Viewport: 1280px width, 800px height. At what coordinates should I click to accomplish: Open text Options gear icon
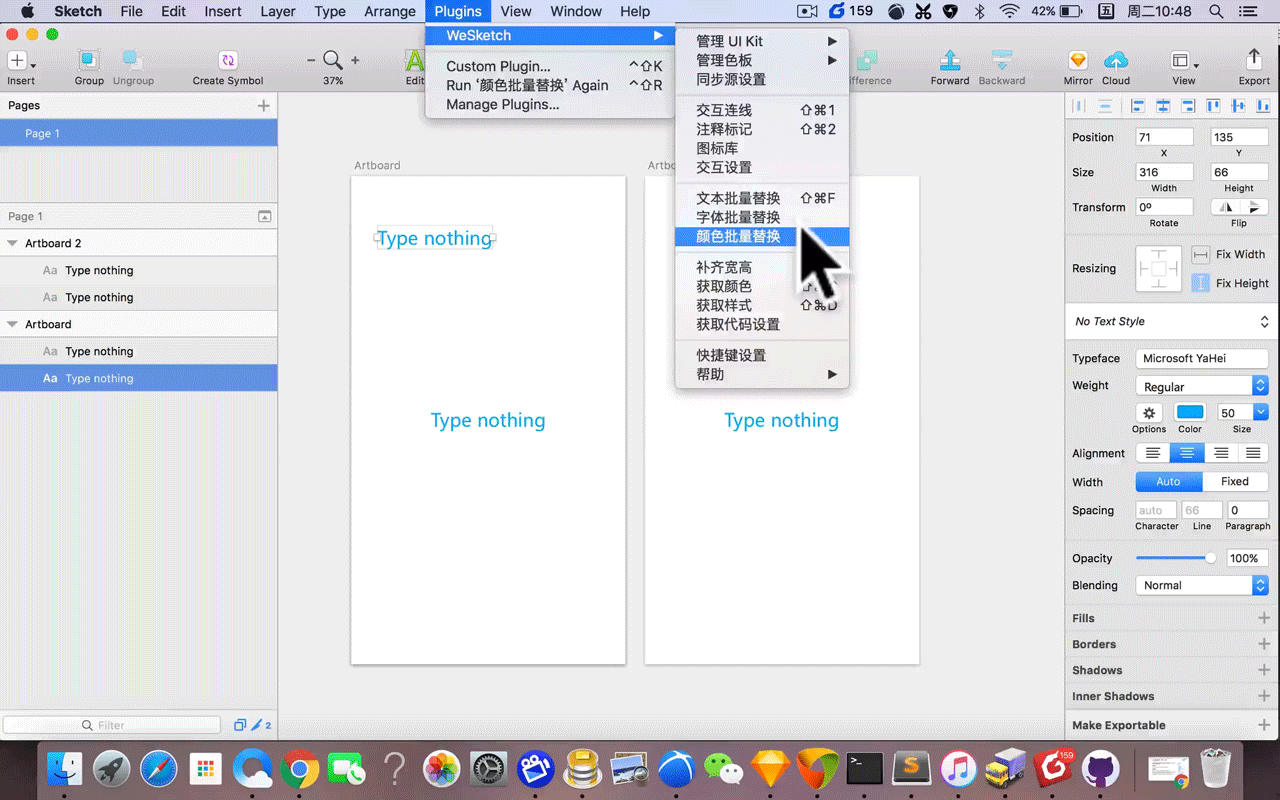[x=1149, y=412]
